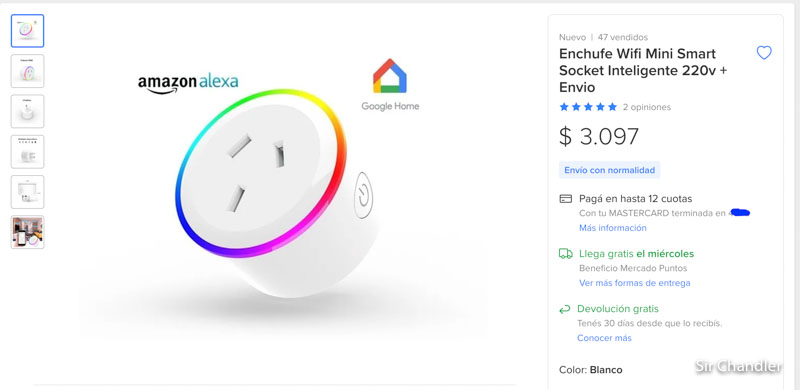Click the main smart socket product image

tap(278, 193)
